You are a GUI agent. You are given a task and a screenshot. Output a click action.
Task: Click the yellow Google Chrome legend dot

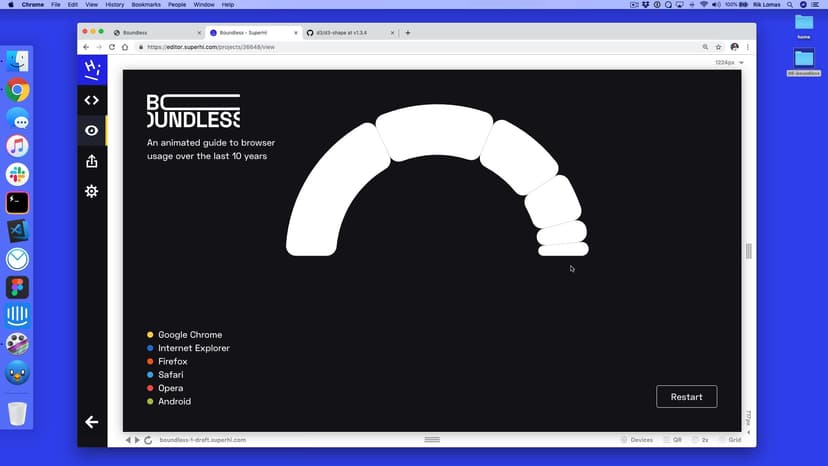pos(150,335)
